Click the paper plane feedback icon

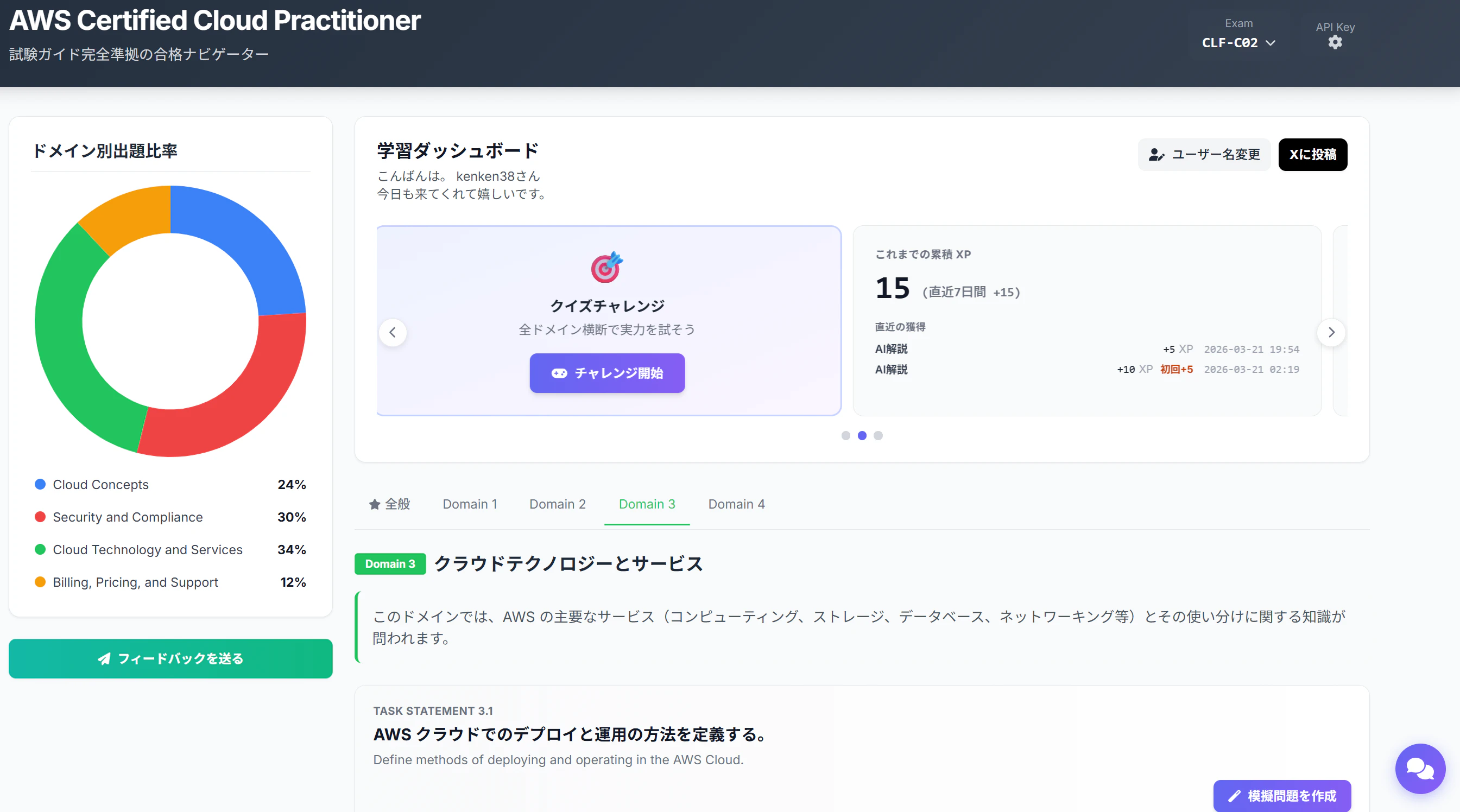click(104, 658)
